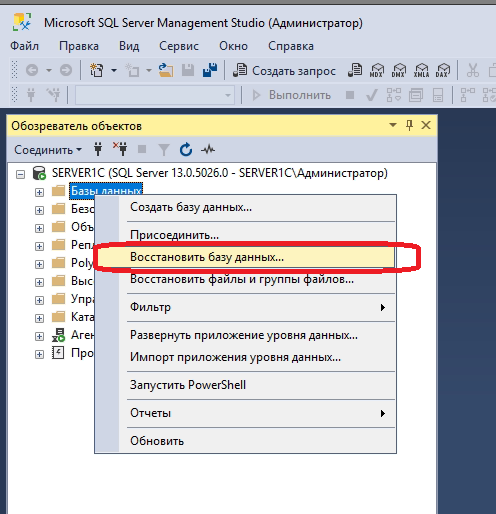
Task: Click the DMX query icon
Action: 399,70
